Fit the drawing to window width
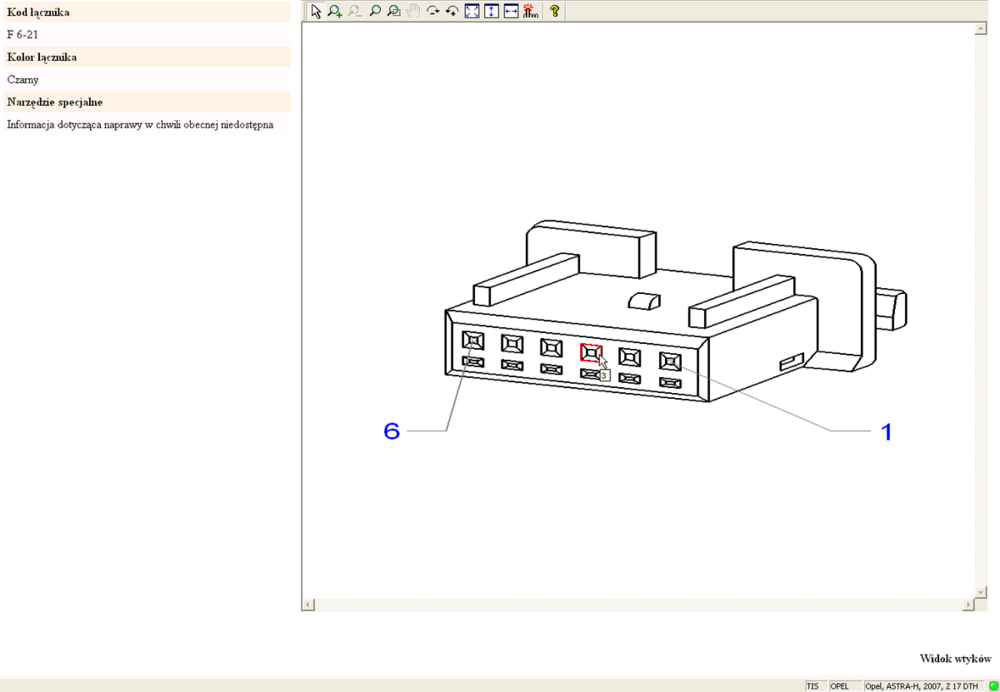The image size is (1000, 692). tap(511, 11)
